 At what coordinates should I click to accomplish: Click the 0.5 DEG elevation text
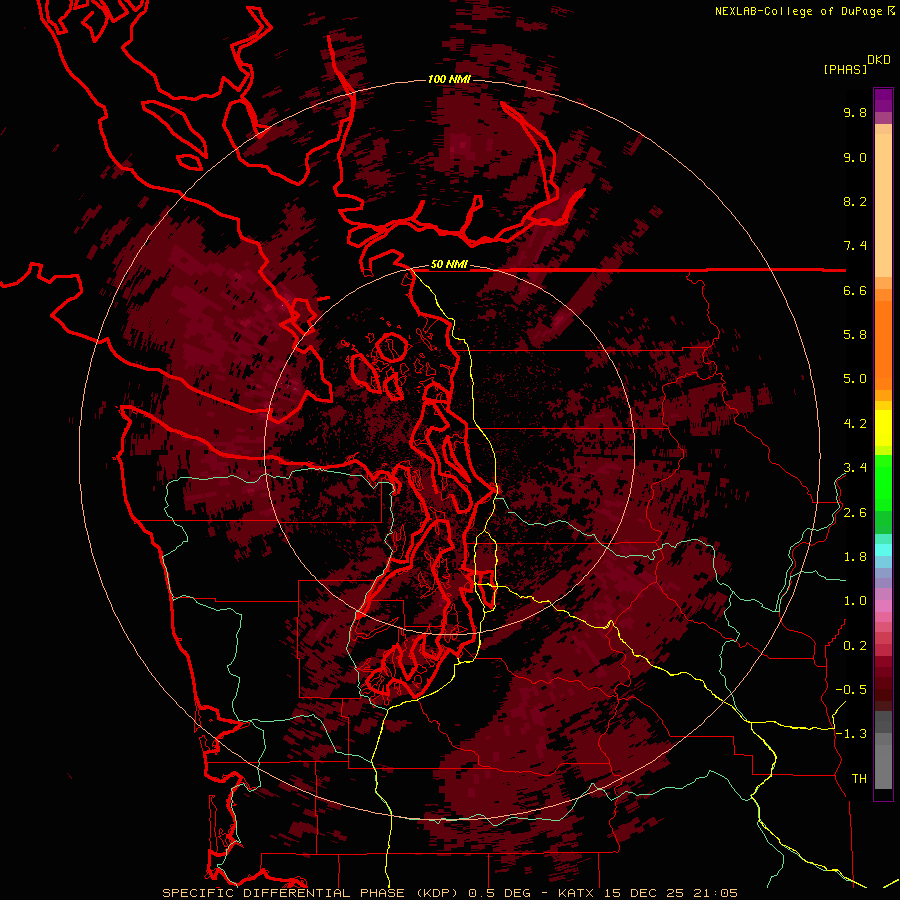(498, 893)
